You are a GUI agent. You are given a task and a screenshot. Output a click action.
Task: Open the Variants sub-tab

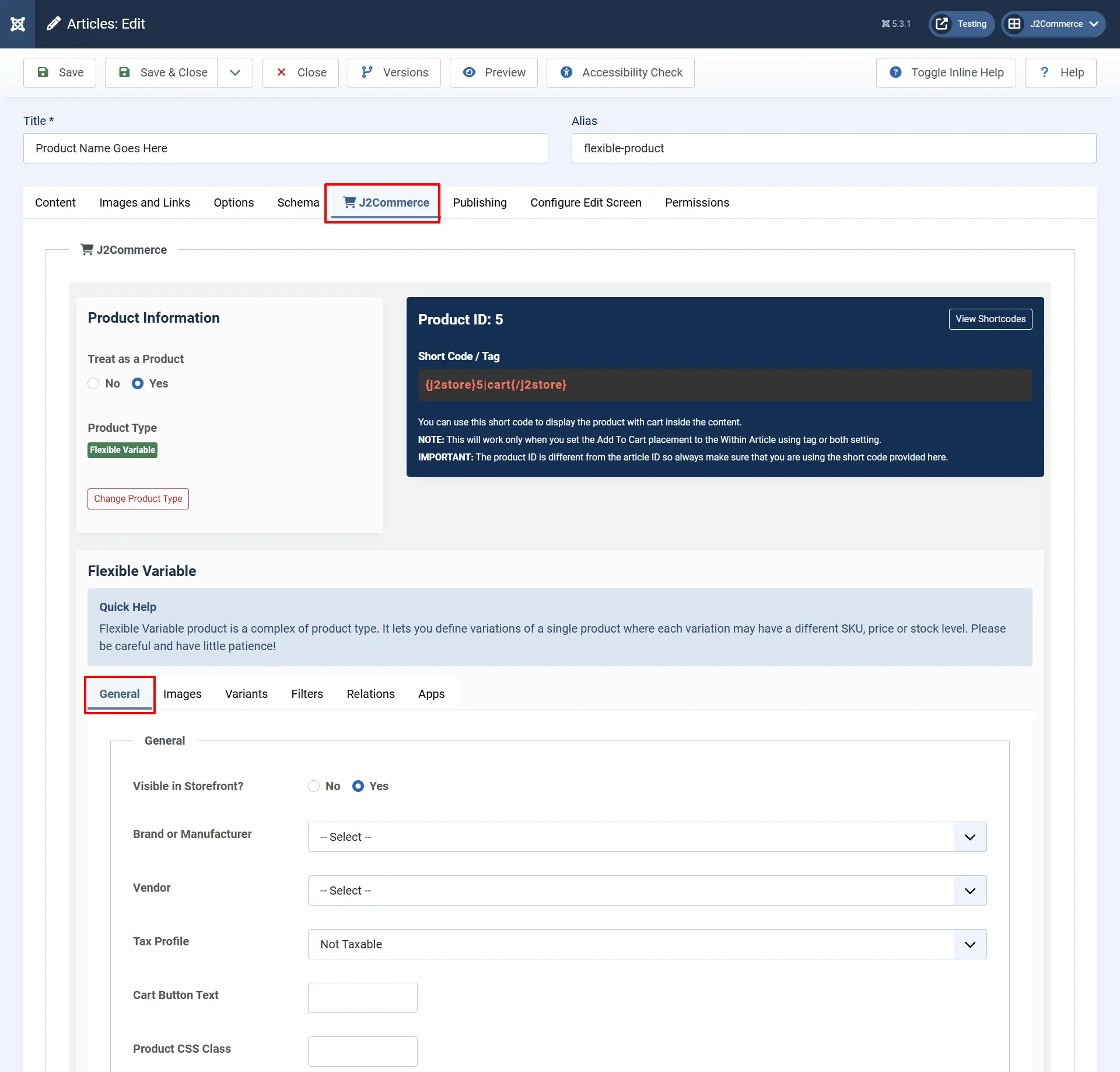pos(246,694)
